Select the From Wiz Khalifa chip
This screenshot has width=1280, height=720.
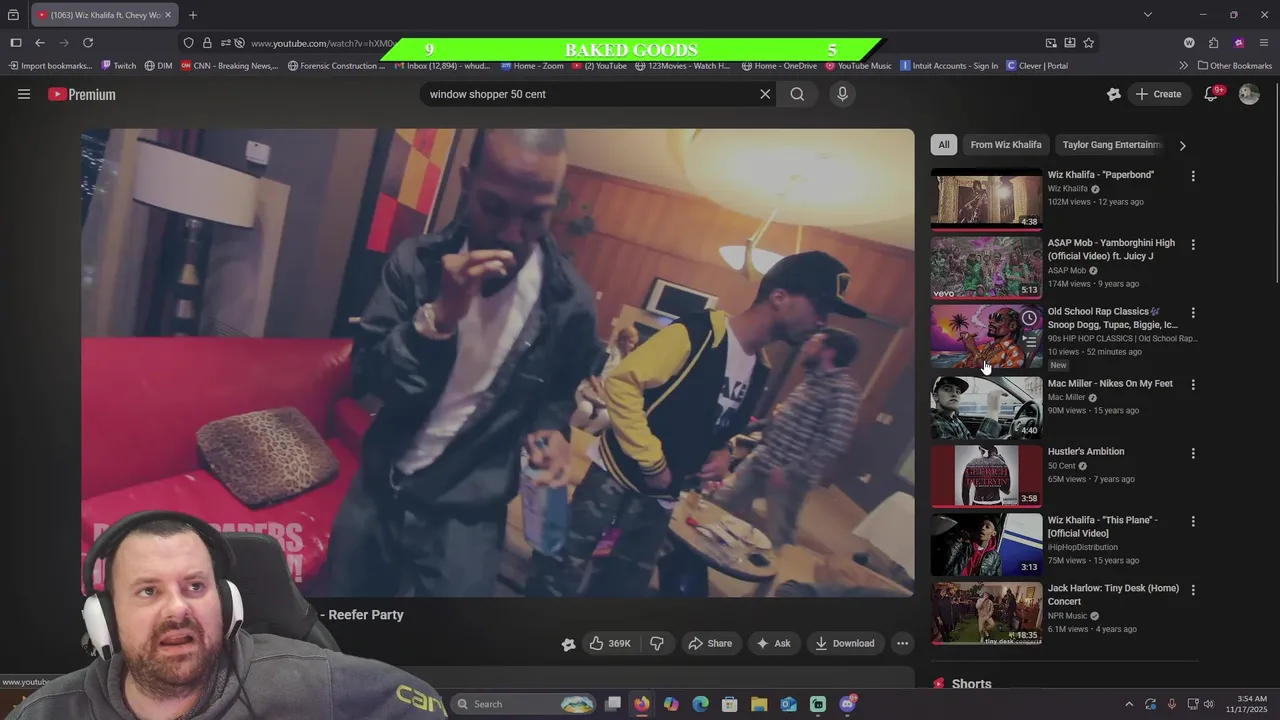1006,145
